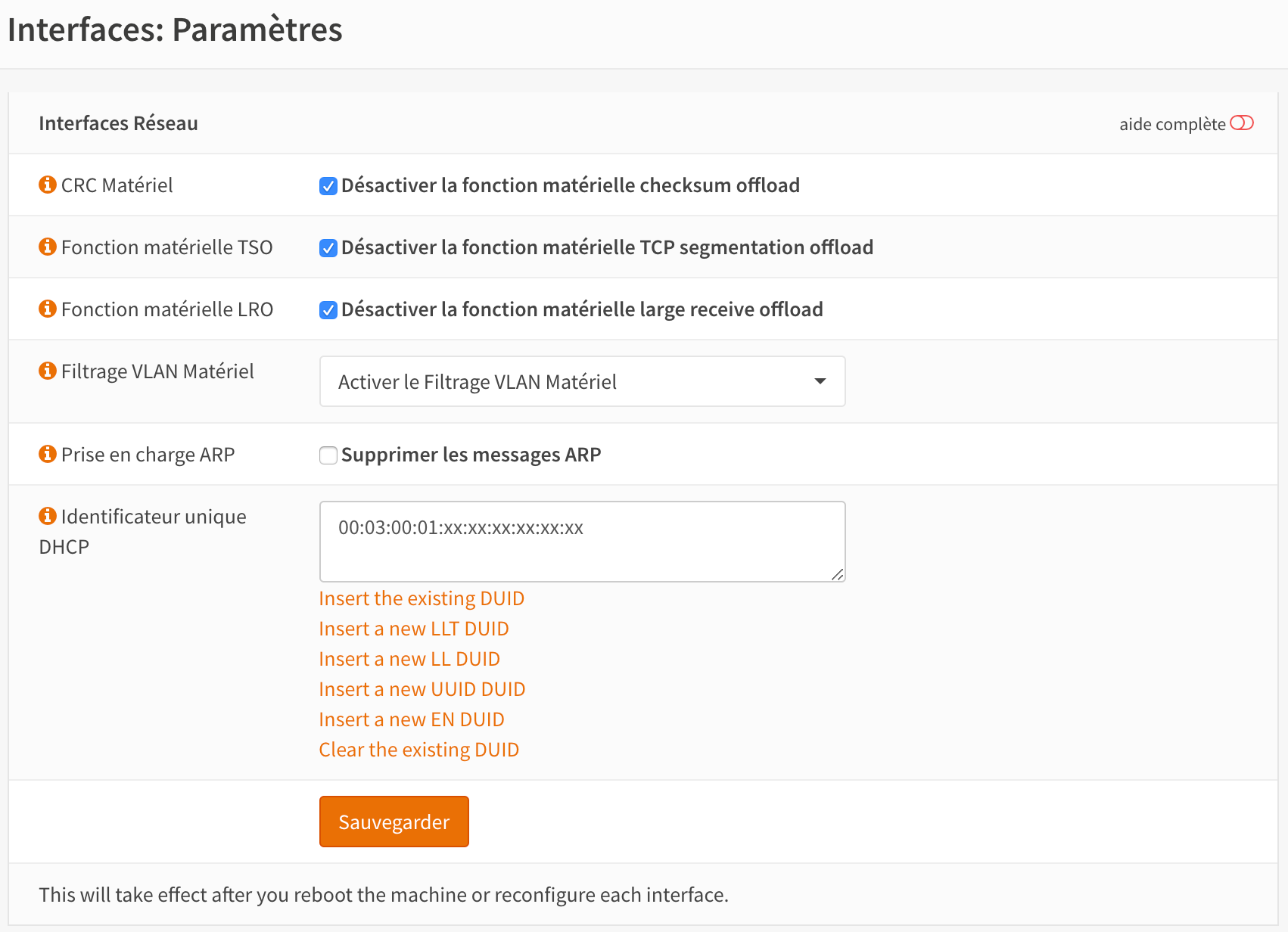Screen dimensions: 1288x932
Task: Insert a new LLT DUID
Action: [414, 629]
